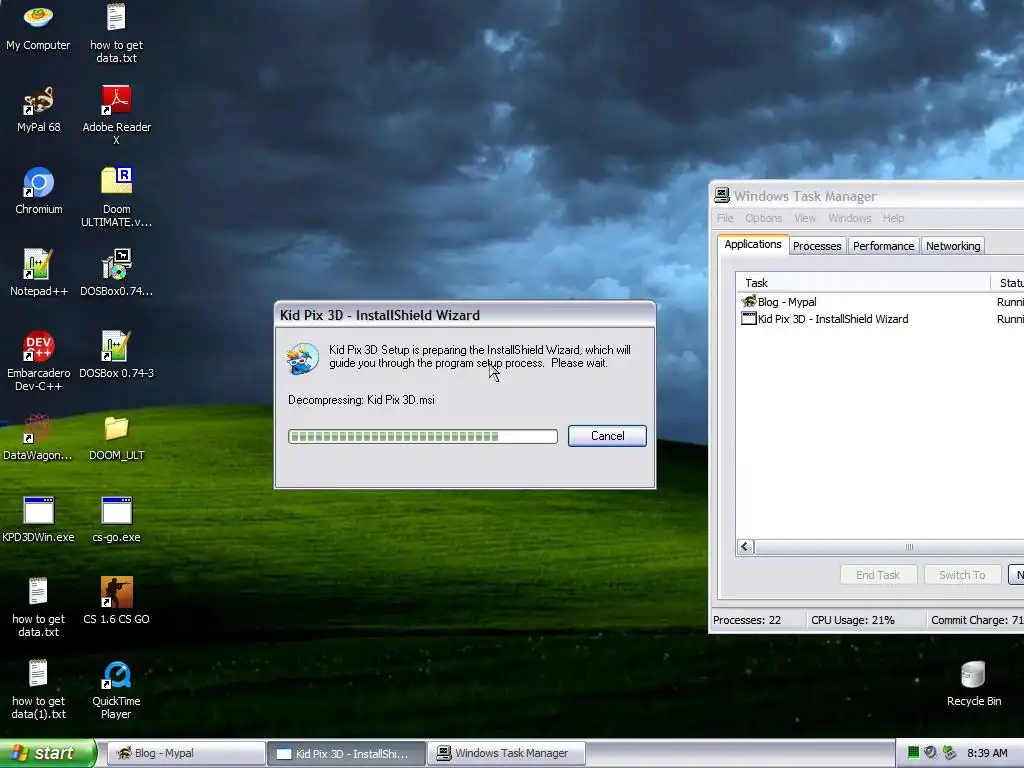Select the Embarcadero Dev-C++ shortcut

click(x=39, y=361)
